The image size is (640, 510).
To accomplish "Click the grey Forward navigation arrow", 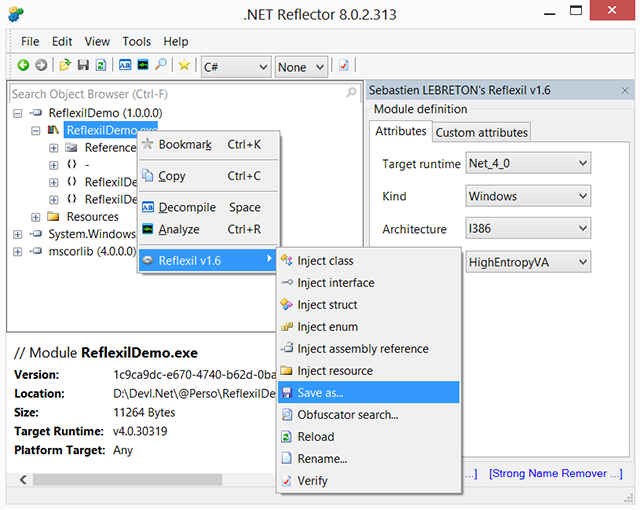I will pos(41,65).
